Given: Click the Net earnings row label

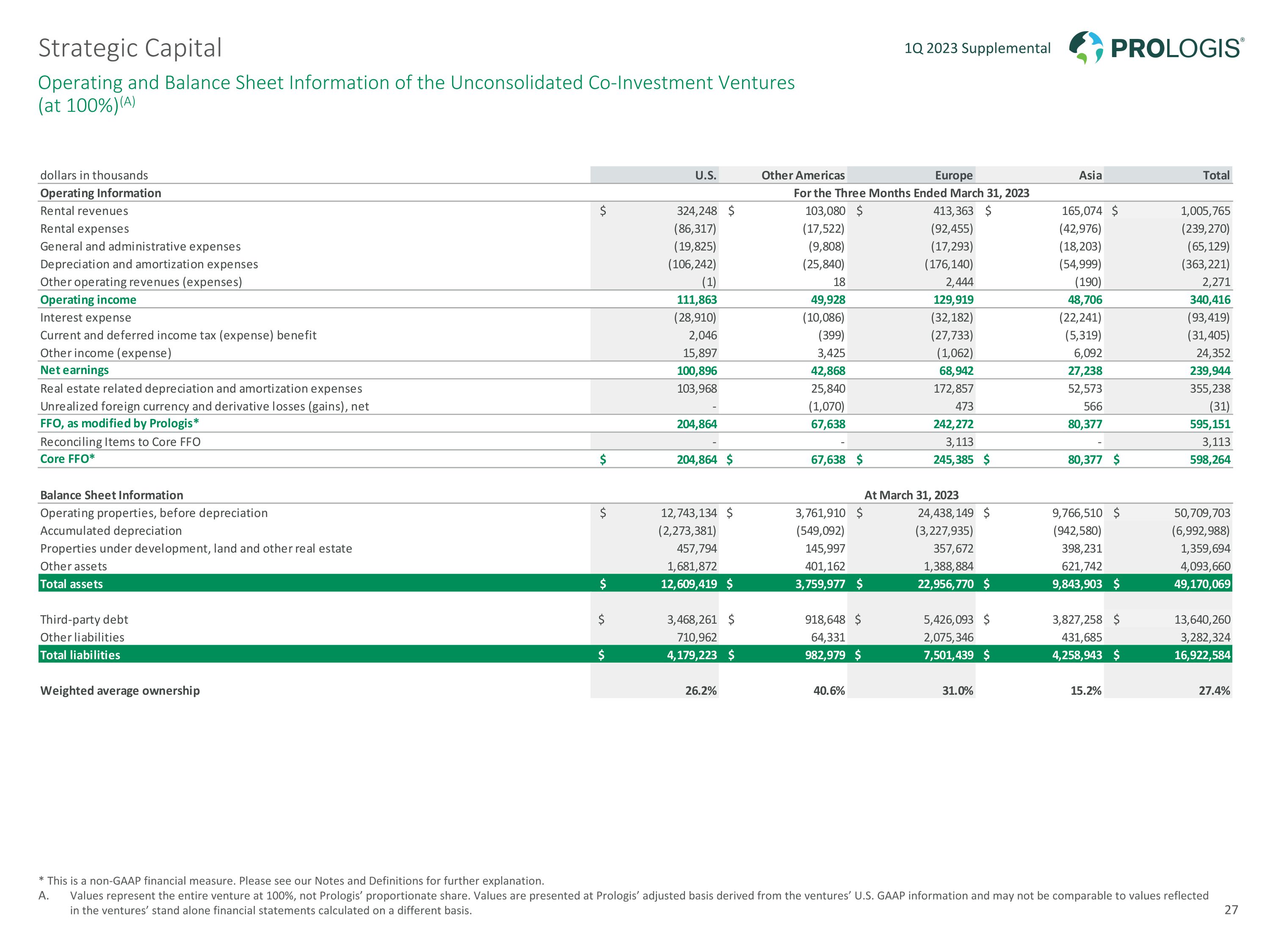Looking at the screenshot, I should coord(74,370).
